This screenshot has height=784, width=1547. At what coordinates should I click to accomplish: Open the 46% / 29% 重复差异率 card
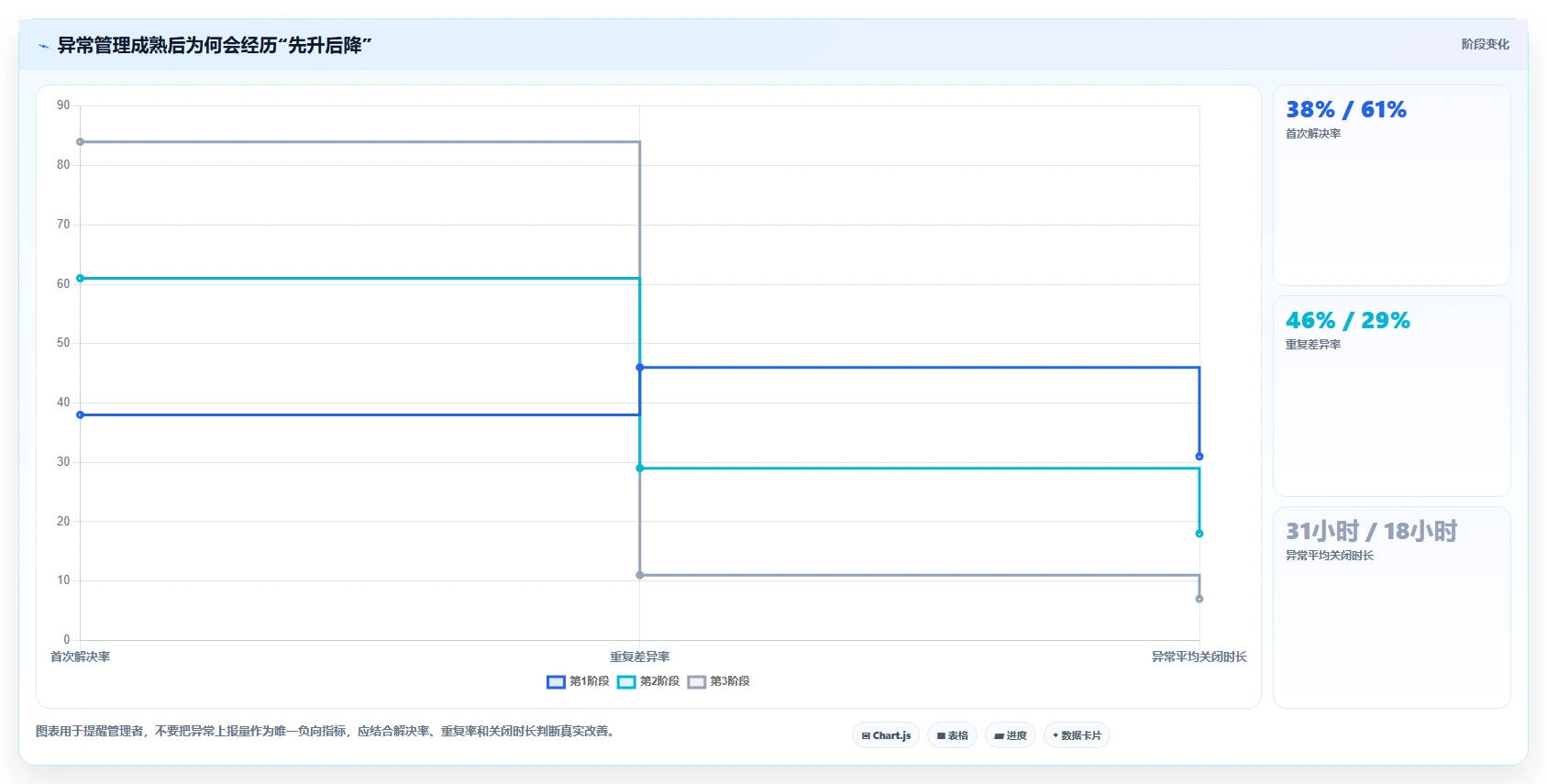[x=1391, y=396]
